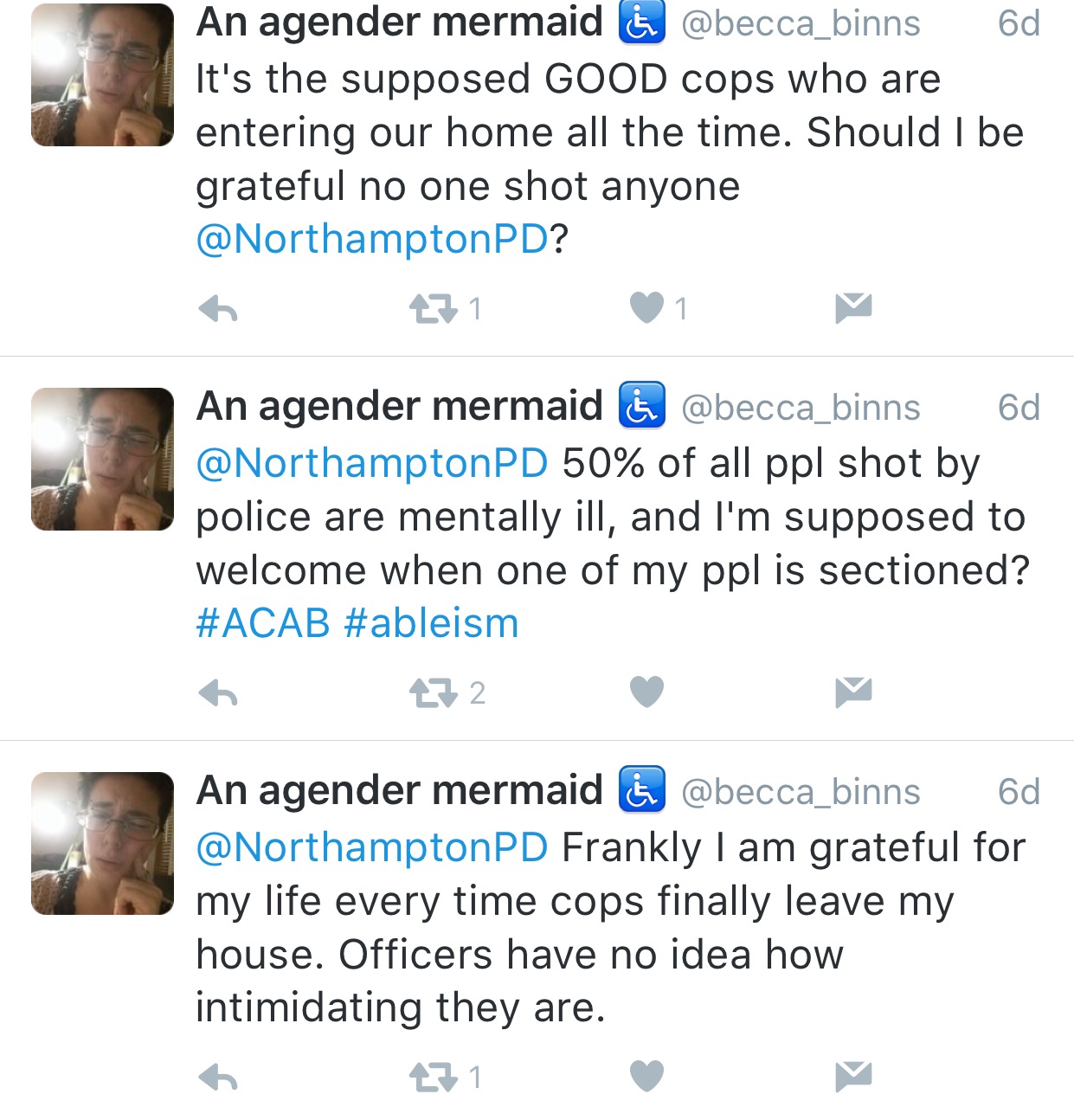Open the #ableism hashtag
The width and height of the screenshot is (1074, 1120).
431,623
